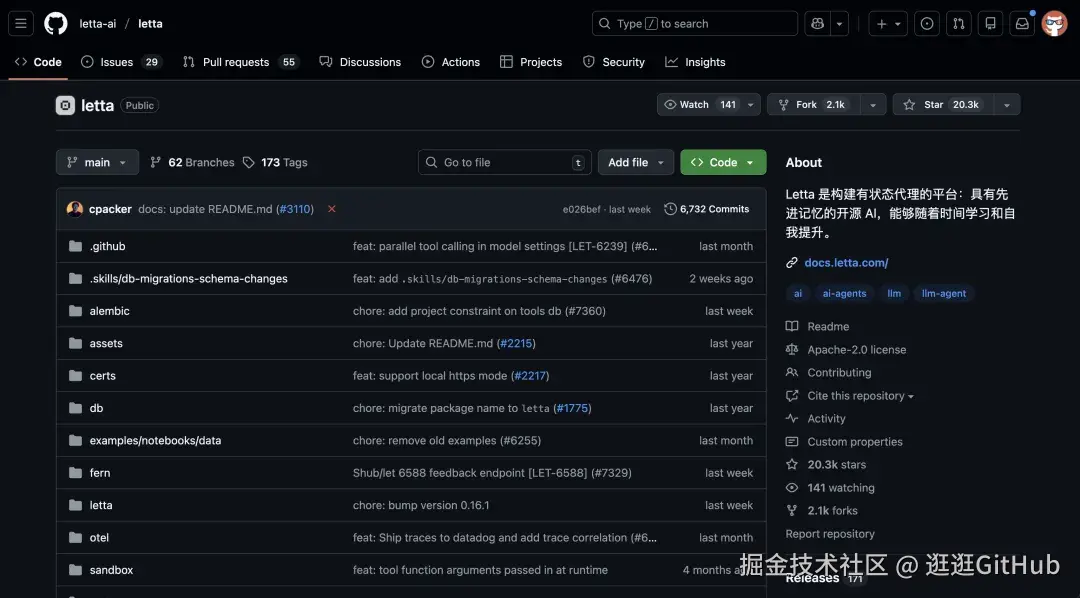Expand the Watch options dropdown arrow

pyautogui.click(x=751, y=105)
